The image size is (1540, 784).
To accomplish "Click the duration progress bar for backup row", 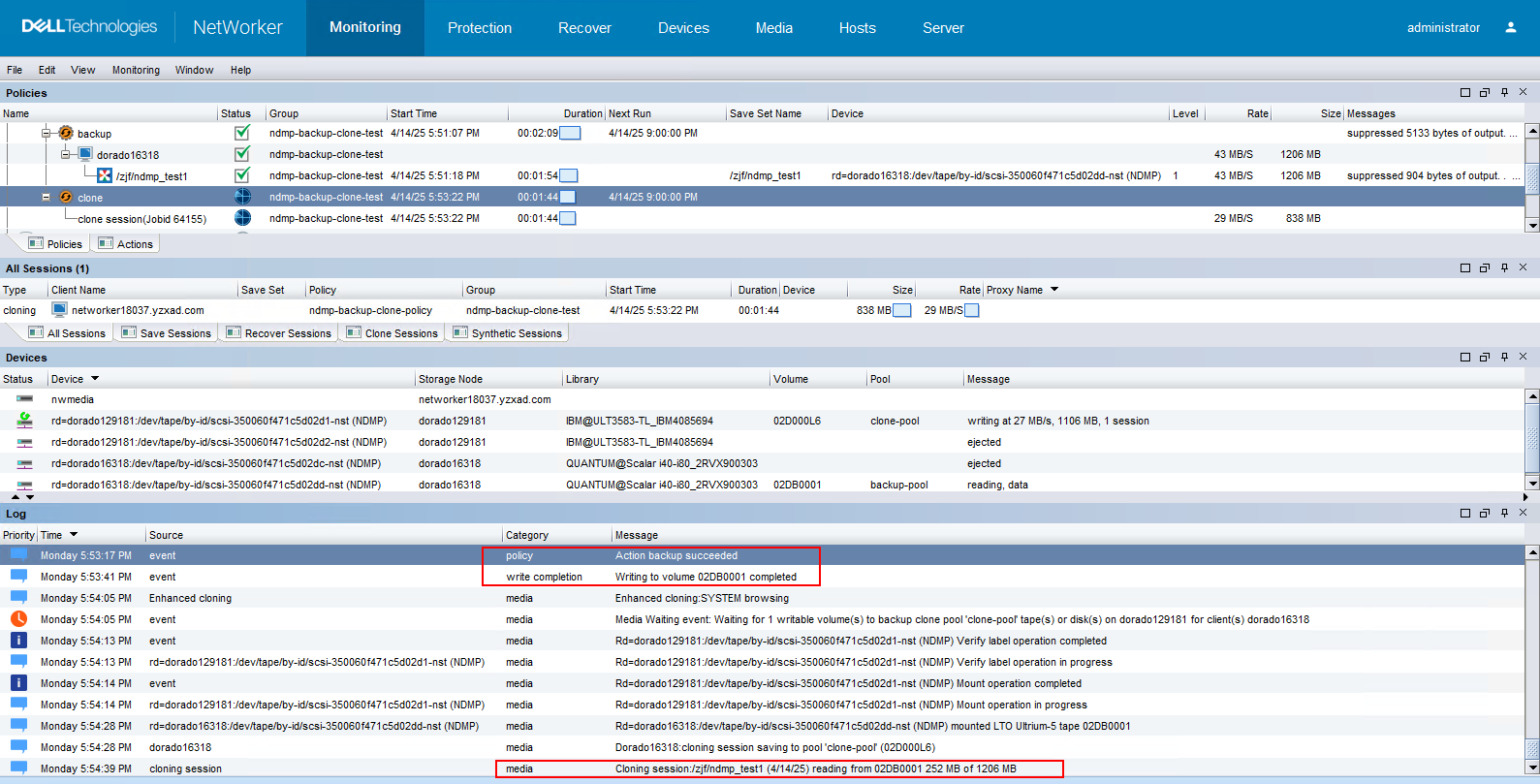I will pyautogui.click(x=570, y=133).
